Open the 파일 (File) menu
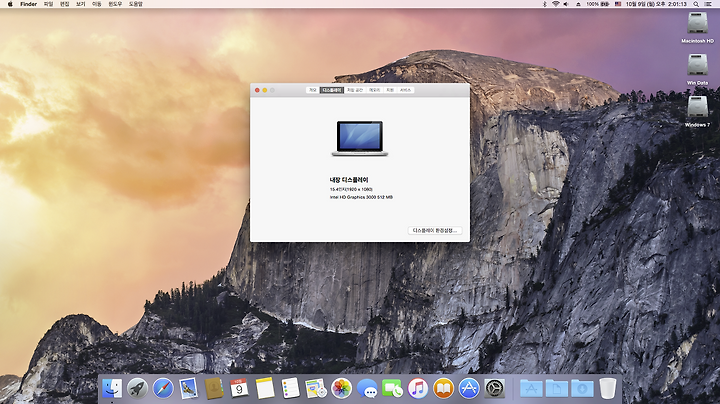720x404 pixels. pos(48,4)
